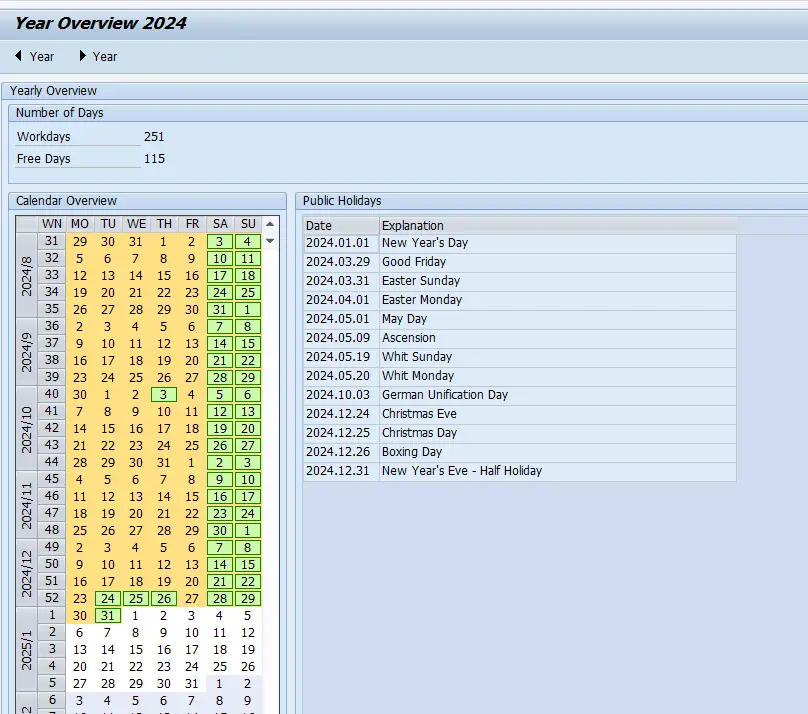This screenshot has width=808, height=714.
Task: Click the Workdays value field showing 251
Action: tap(154, 137)
